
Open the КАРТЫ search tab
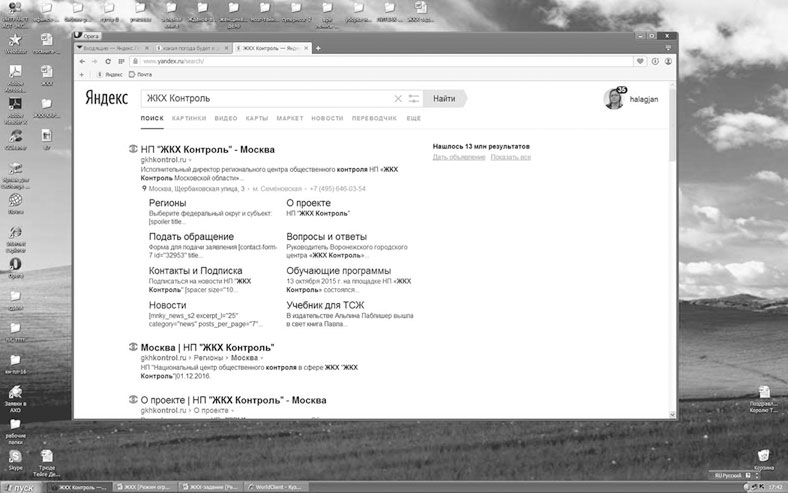click(x=257, y=118)
